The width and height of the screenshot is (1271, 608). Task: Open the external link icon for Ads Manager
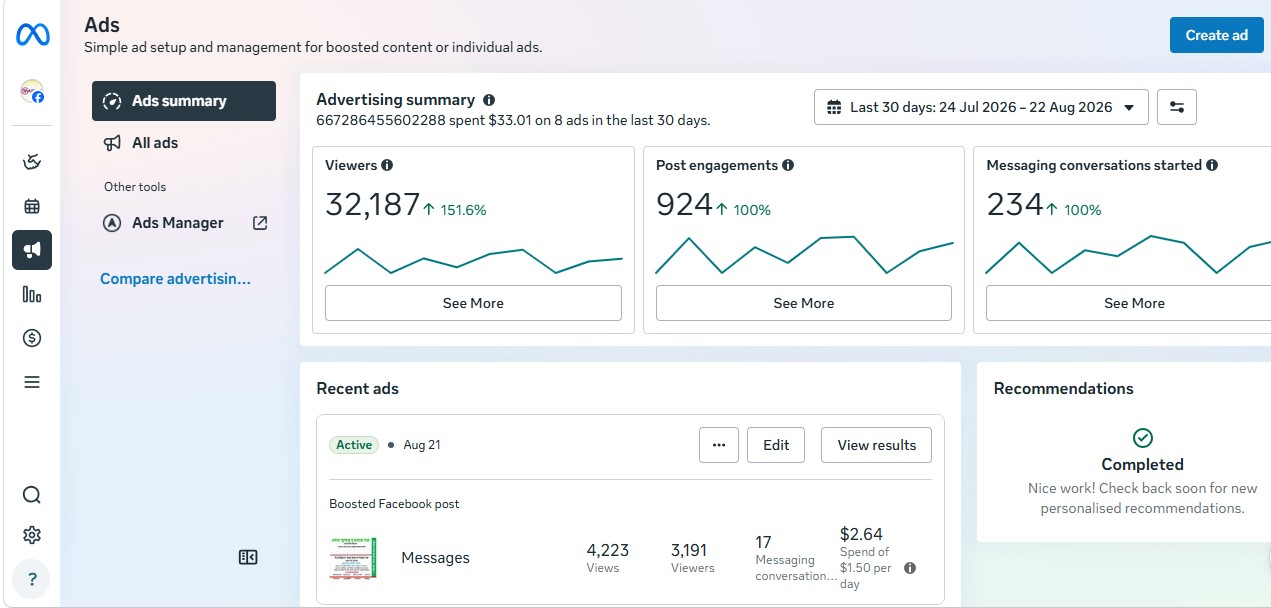(260, 223)
